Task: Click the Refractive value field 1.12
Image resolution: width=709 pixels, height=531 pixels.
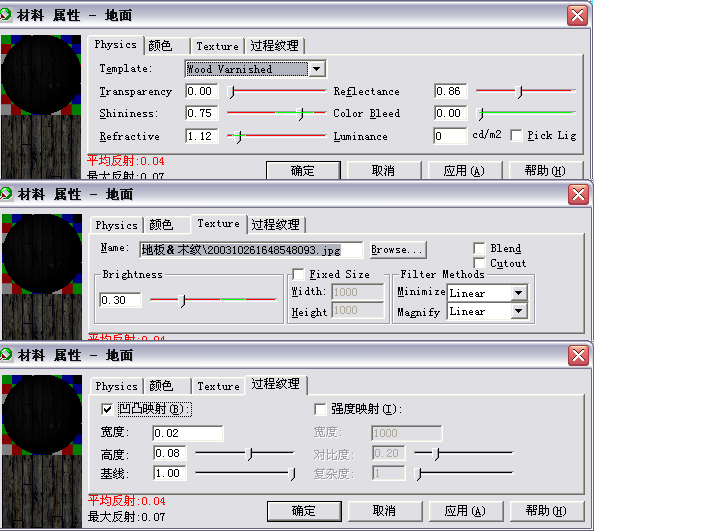Action: pos(202,136)
